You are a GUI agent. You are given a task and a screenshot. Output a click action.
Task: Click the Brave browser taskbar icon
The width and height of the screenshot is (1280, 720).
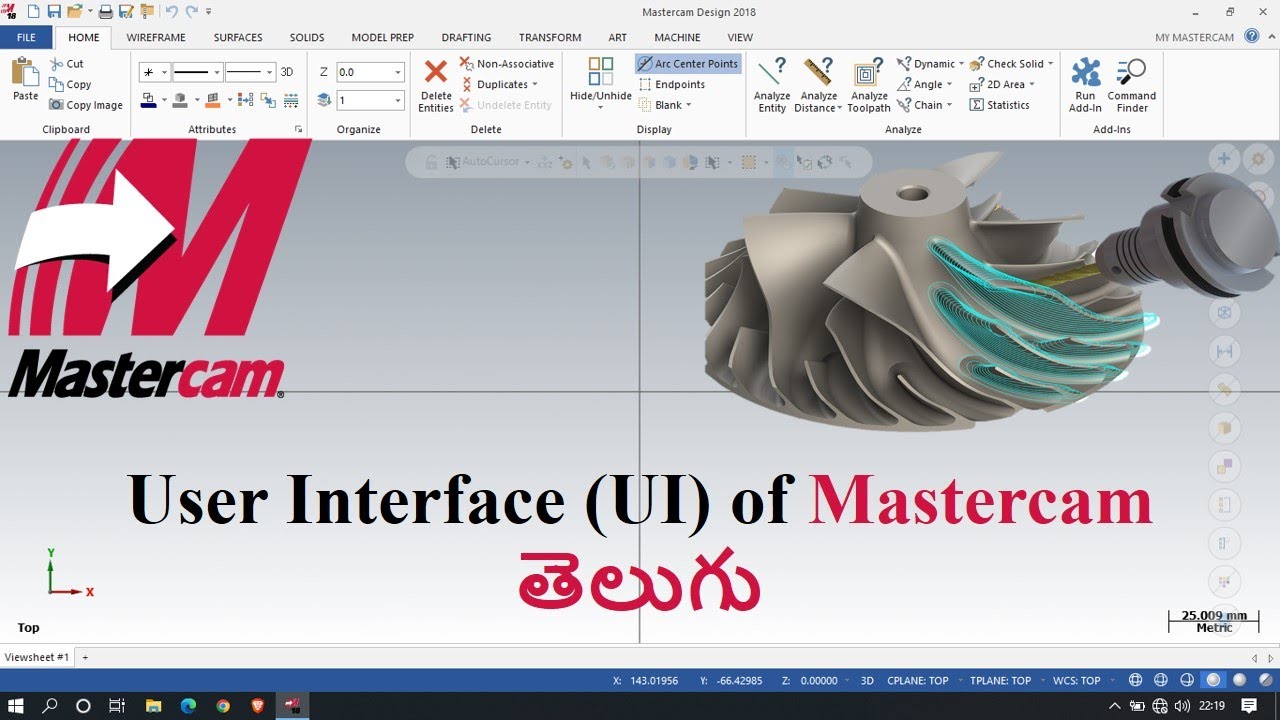pyautogui.click(x=258, y=706)
